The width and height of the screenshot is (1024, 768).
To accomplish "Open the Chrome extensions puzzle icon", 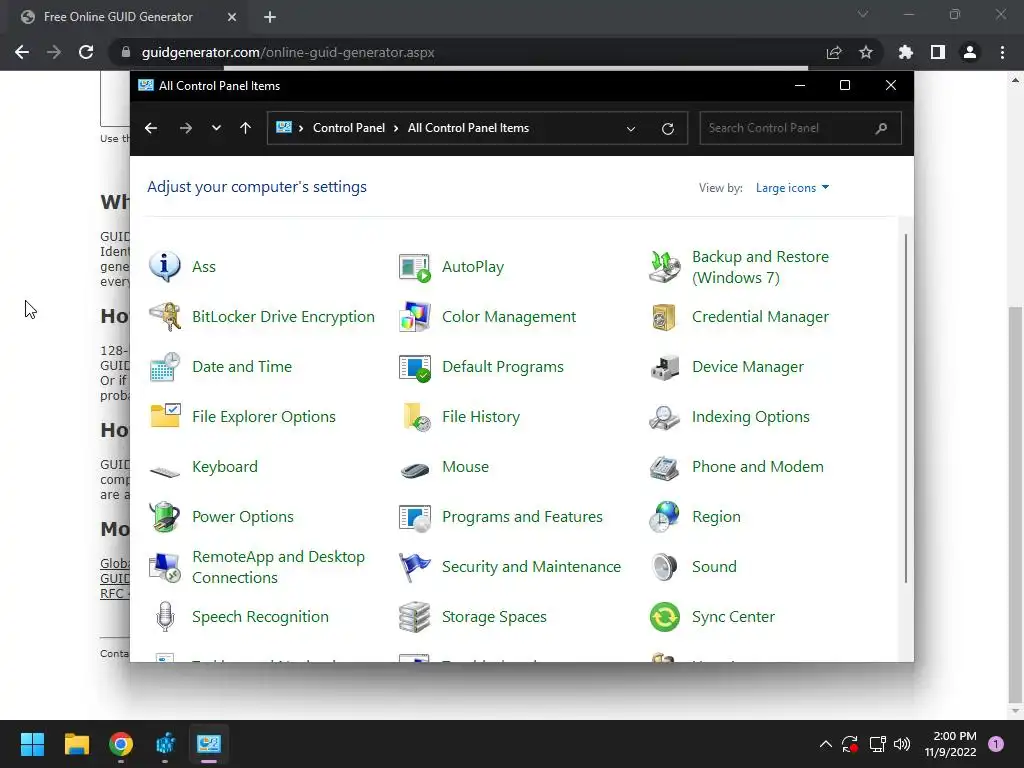I will coord(905,52).
